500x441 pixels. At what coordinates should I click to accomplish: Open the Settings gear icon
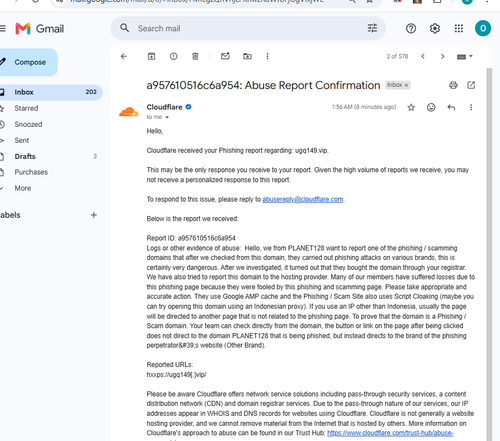pyautogui.click(x=435, y=29)
